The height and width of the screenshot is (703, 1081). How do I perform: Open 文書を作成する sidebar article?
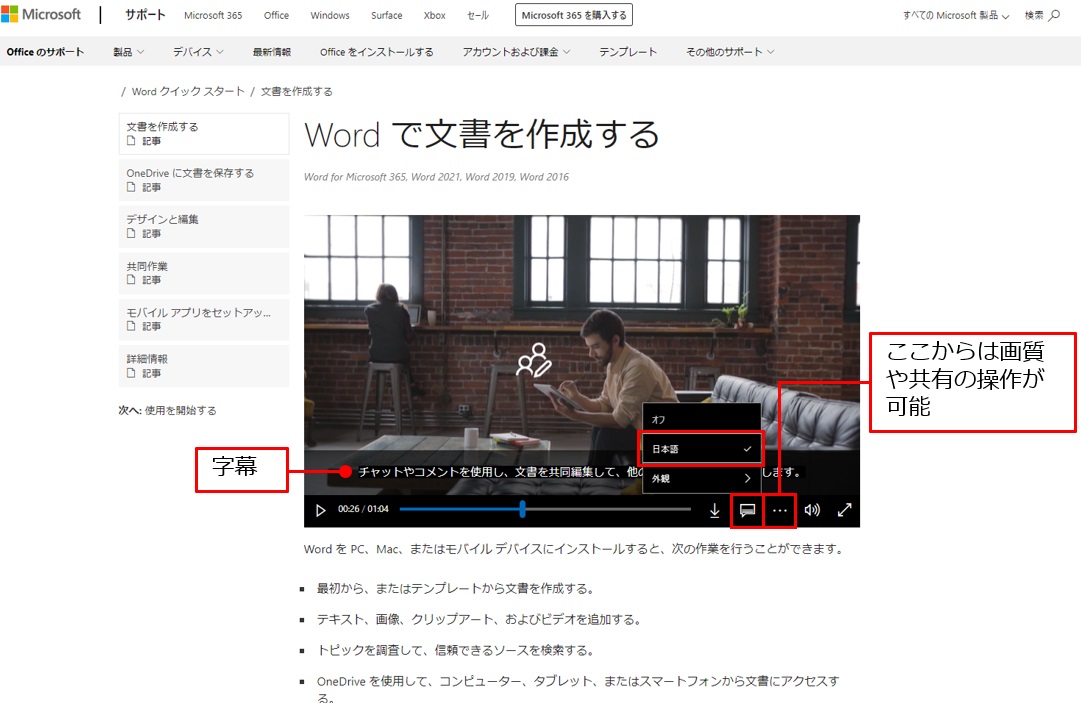click(204, 134)
